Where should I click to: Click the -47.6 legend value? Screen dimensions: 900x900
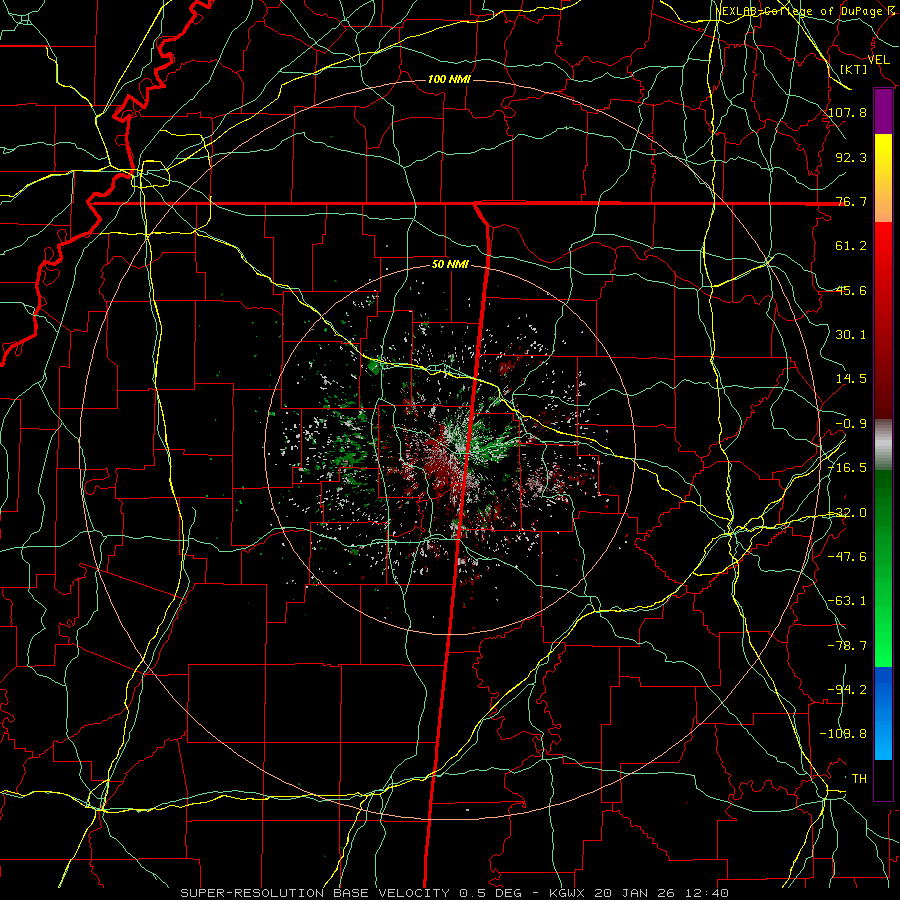coord(848,557)
